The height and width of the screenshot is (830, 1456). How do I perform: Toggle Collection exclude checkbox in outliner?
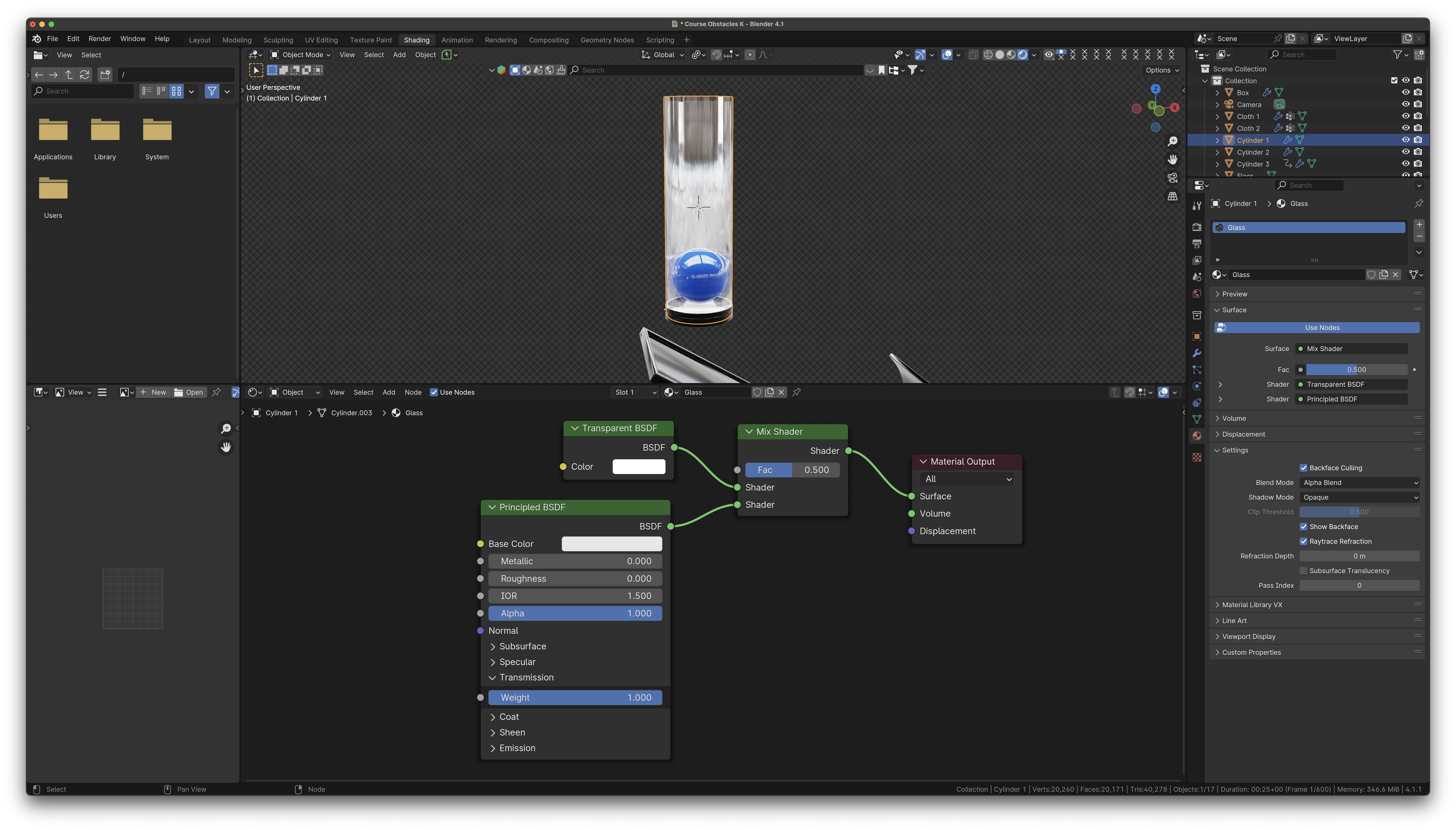pos(1394,80)
